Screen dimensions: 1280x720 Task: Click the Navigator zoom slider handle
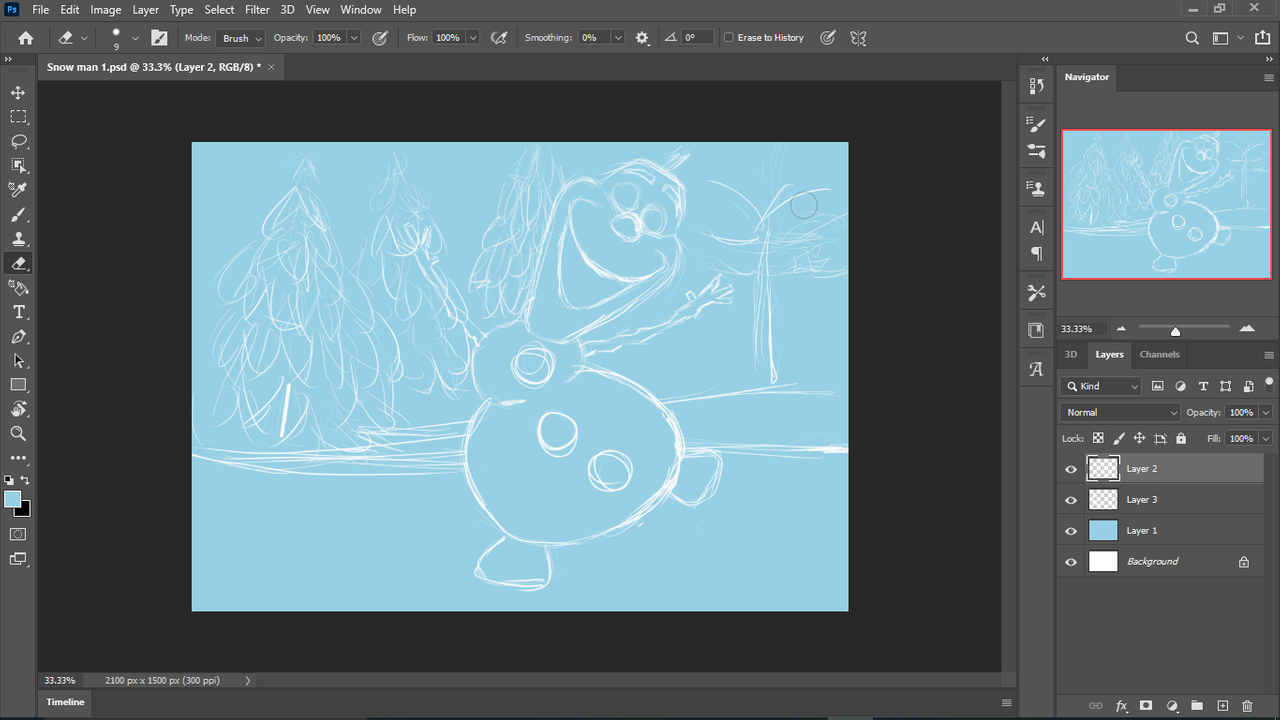point(1175,331)
